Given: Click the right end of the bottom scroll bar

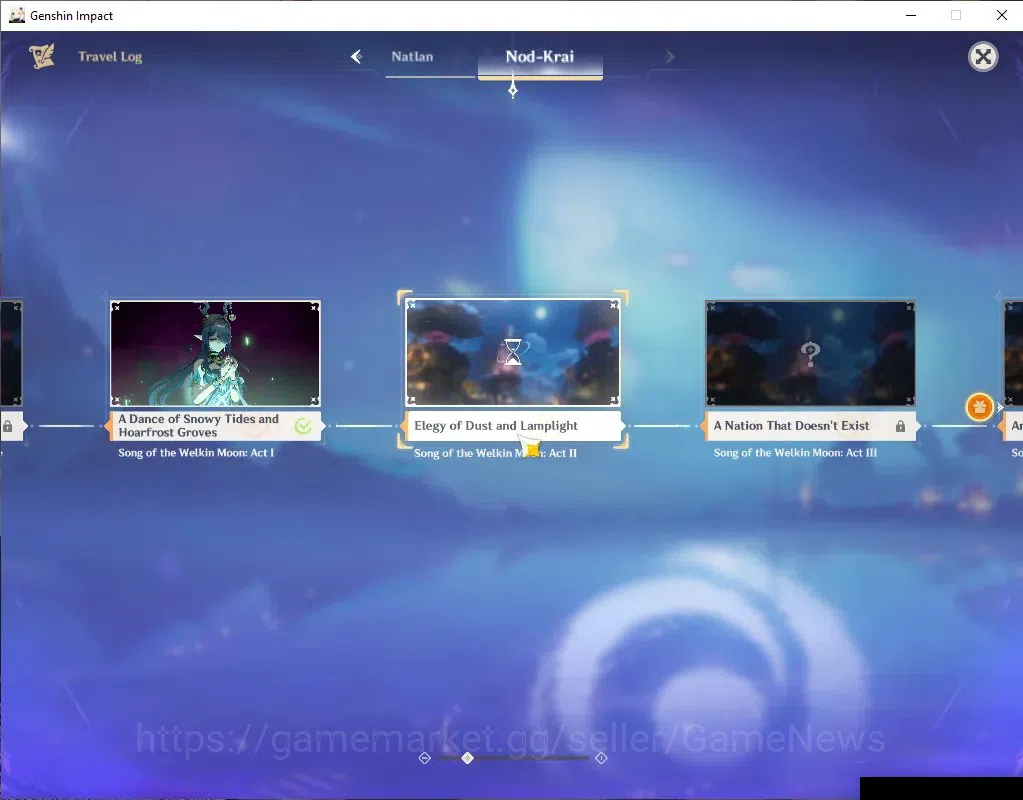Looking at the screenshot, I should (x=601, y=758).
